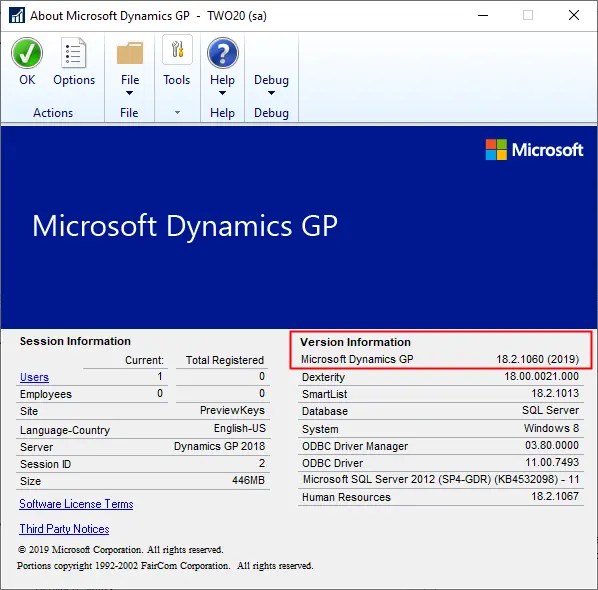Open the Options list icon
This screenshot has width=598, height=590.
(x=74, y=53)
